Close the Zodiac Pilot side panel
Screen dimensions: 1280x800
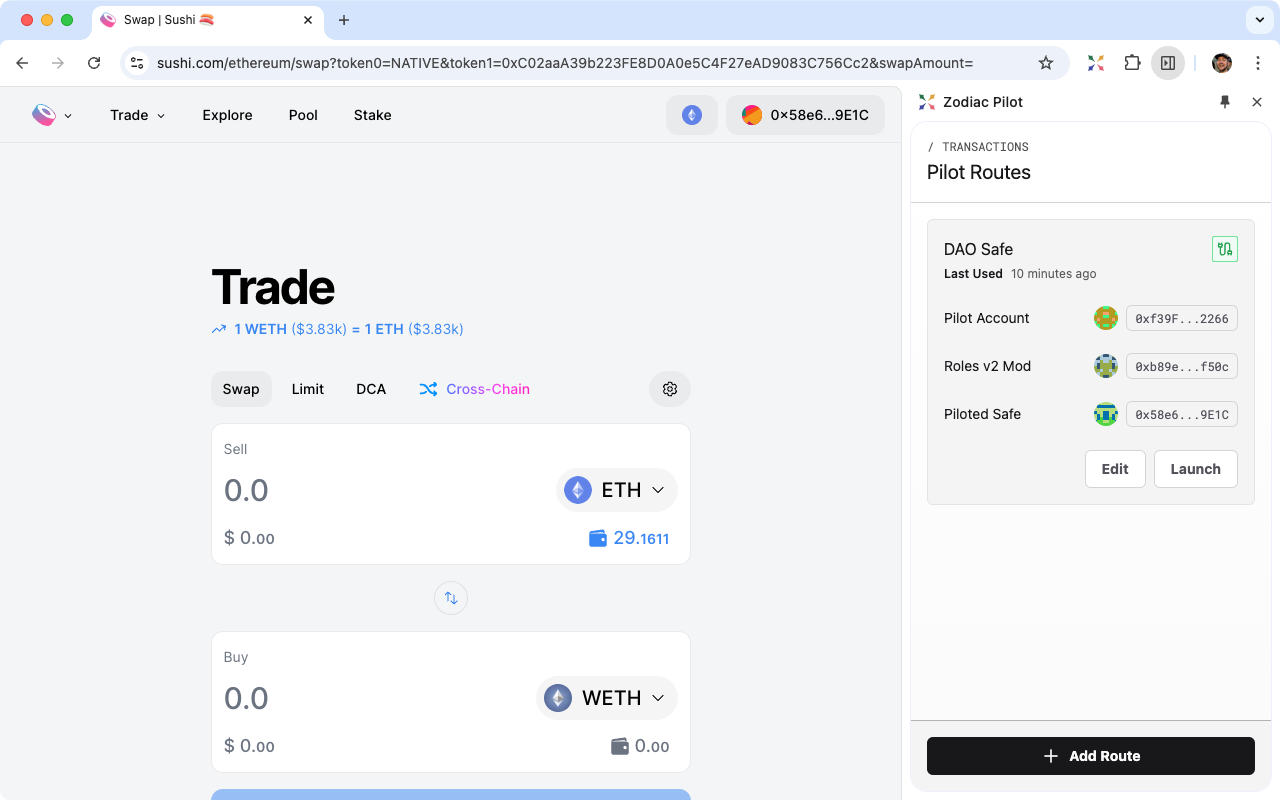point(1257,102)
